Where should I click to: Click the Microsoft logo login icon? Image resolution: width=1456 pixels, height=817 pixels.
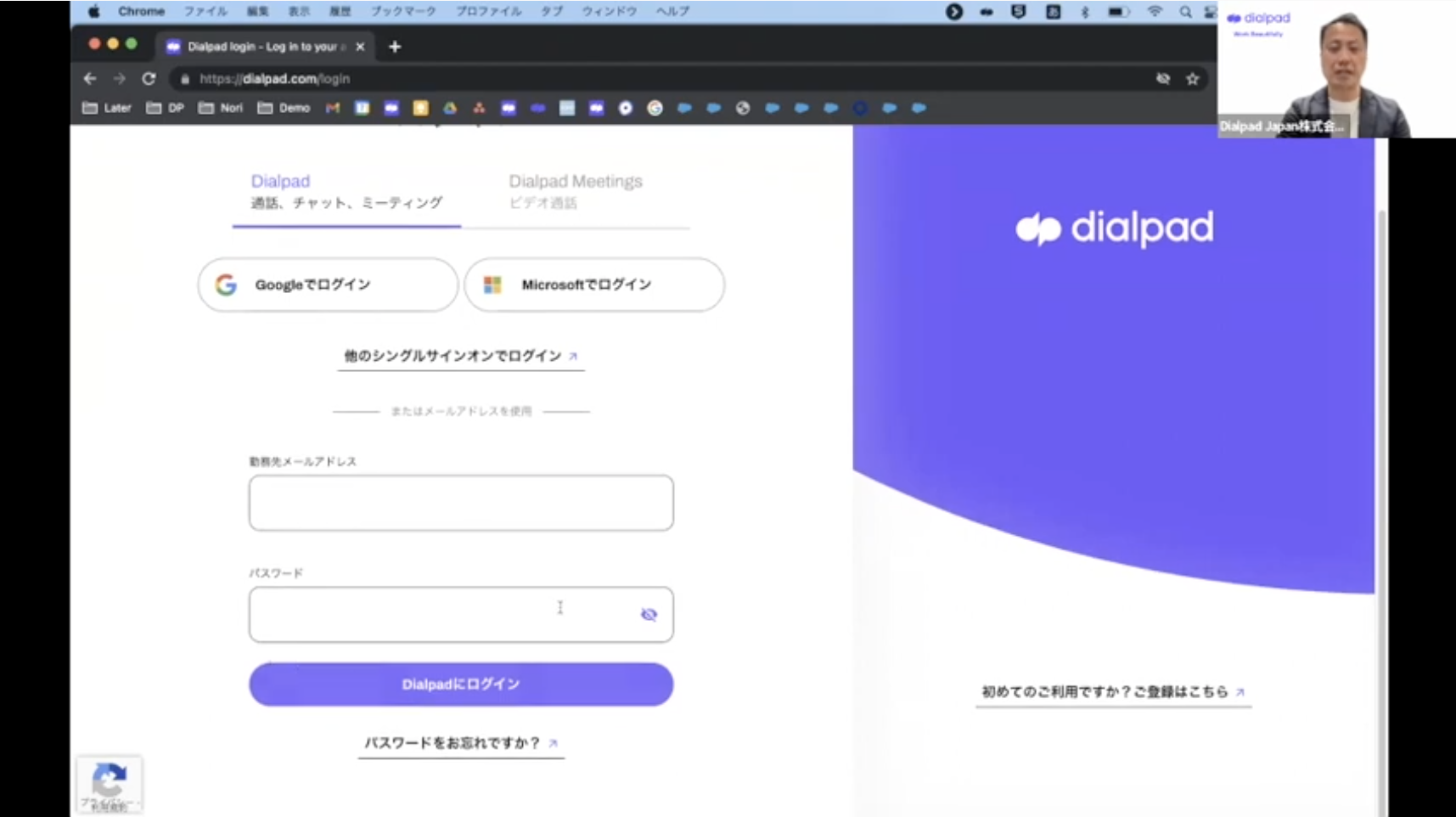(x=492, y=285)
